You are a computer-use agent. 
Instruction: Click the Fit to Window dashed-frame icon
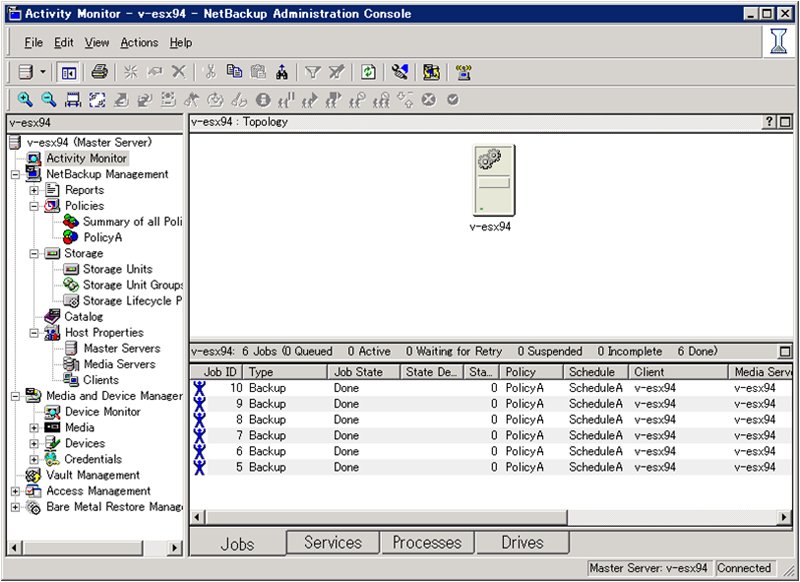[x=97, y=99]
